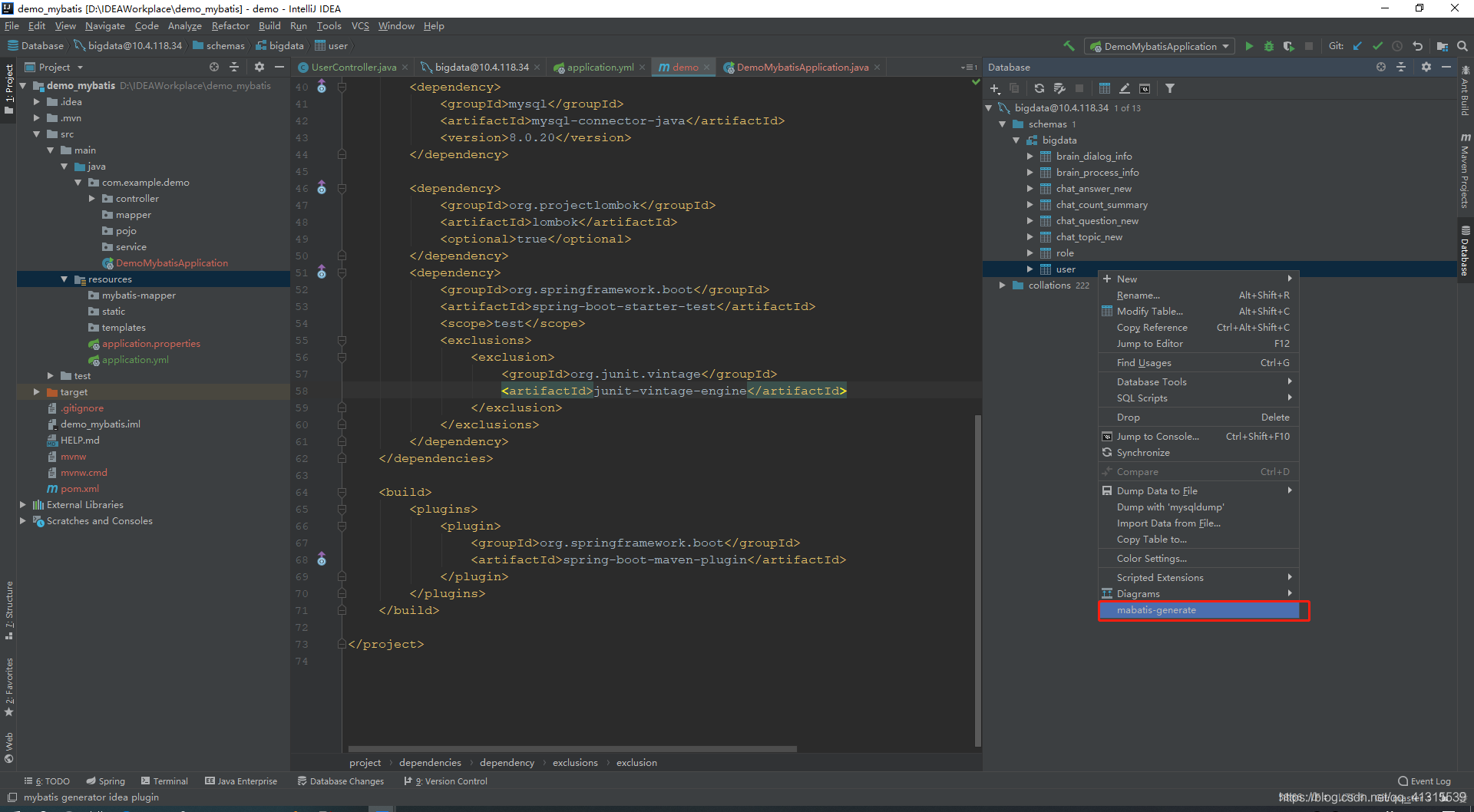Open Project panel settings gear
Image resolution: width=1474 pixels, height=812 pixels.
pos(259,67)
